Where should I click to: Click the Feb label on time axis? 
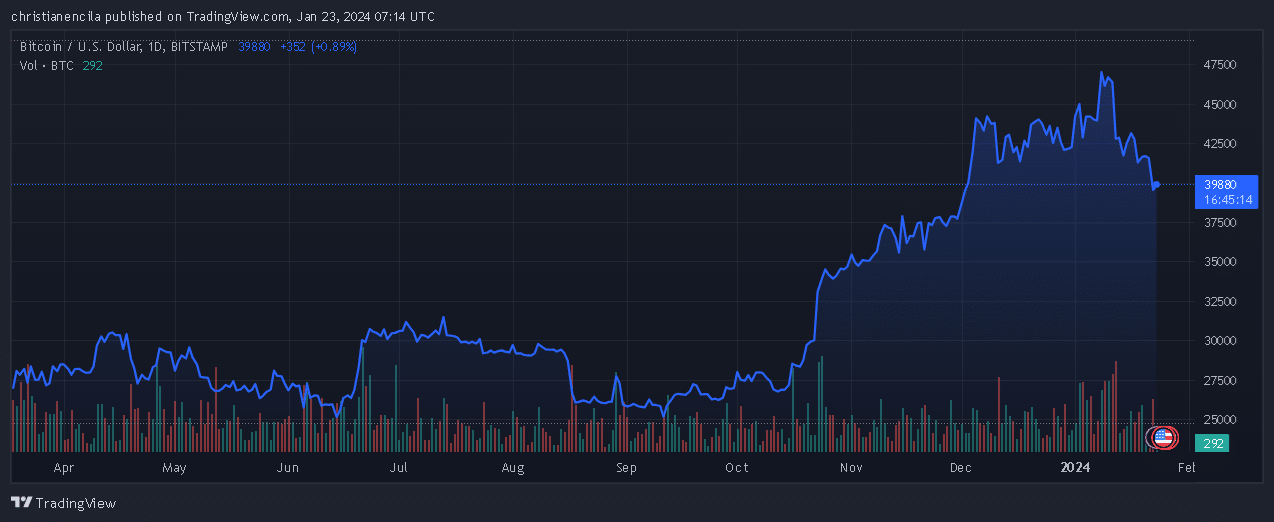coord(1186,467)
